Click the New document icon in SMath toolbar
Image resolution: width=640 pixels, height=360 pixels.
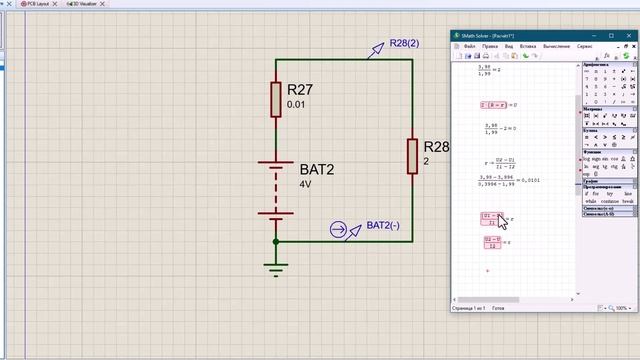point(460,56)
